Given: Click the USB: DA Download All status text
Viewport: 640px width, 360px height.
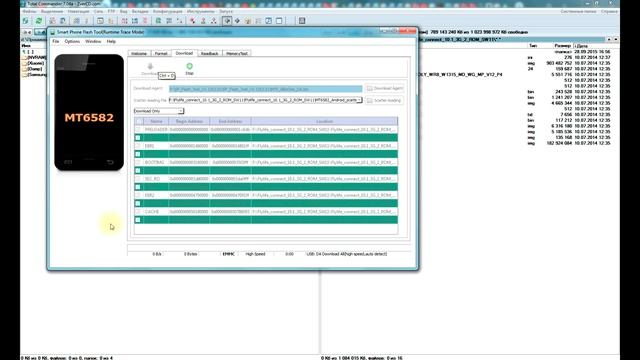Looking at the screenshot, I should click(x=347, y=254).
